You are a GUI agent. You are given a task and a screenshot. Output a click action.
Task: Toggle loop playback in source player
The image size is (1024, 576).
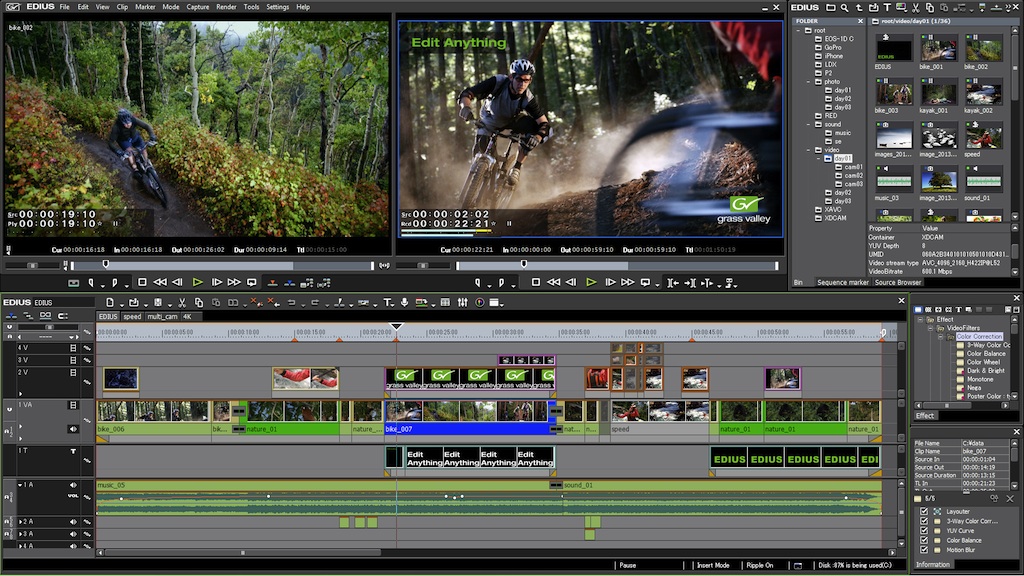[252, 283]
